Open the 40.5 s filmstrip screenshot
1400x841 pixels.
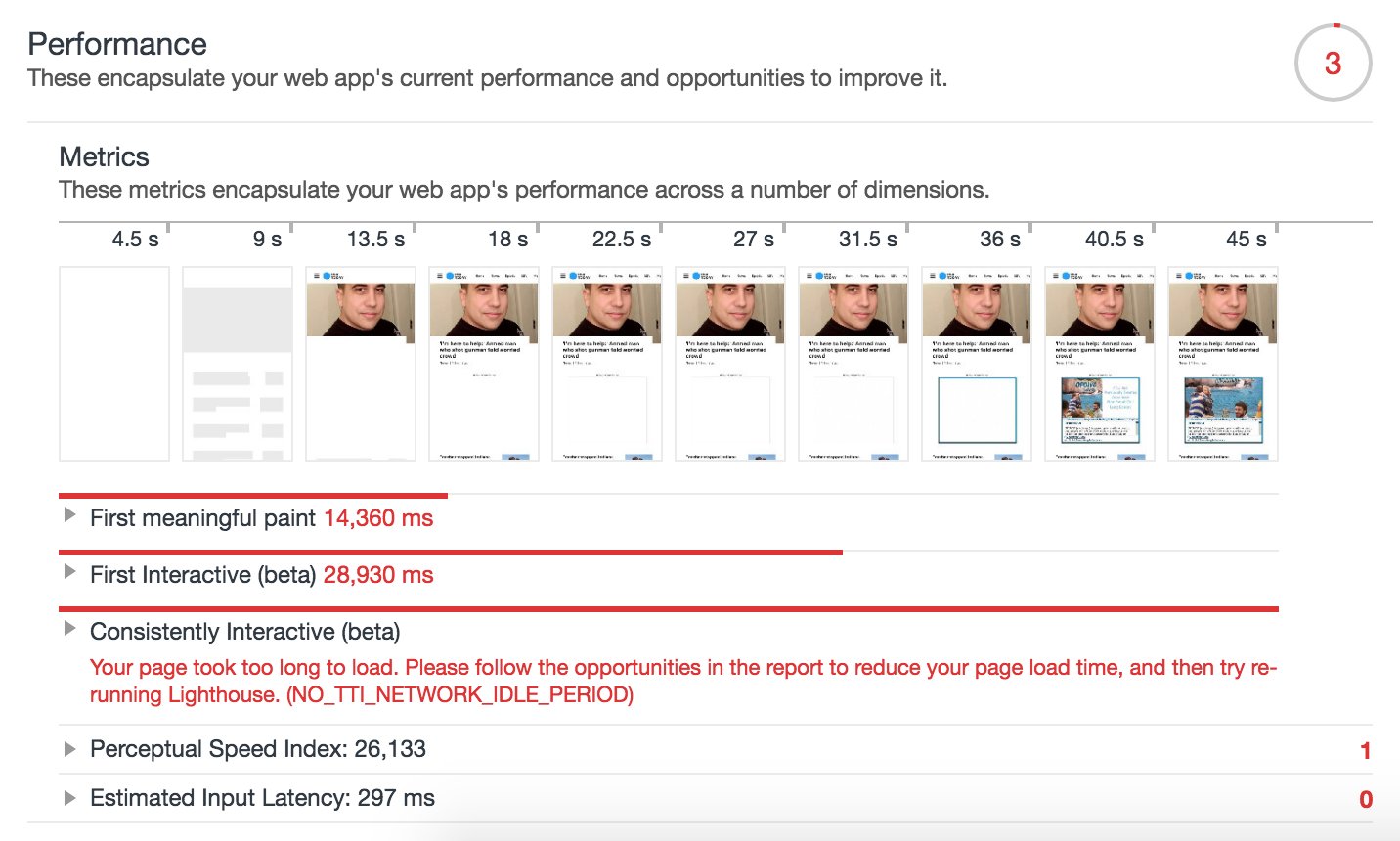tap(1100, 363)
